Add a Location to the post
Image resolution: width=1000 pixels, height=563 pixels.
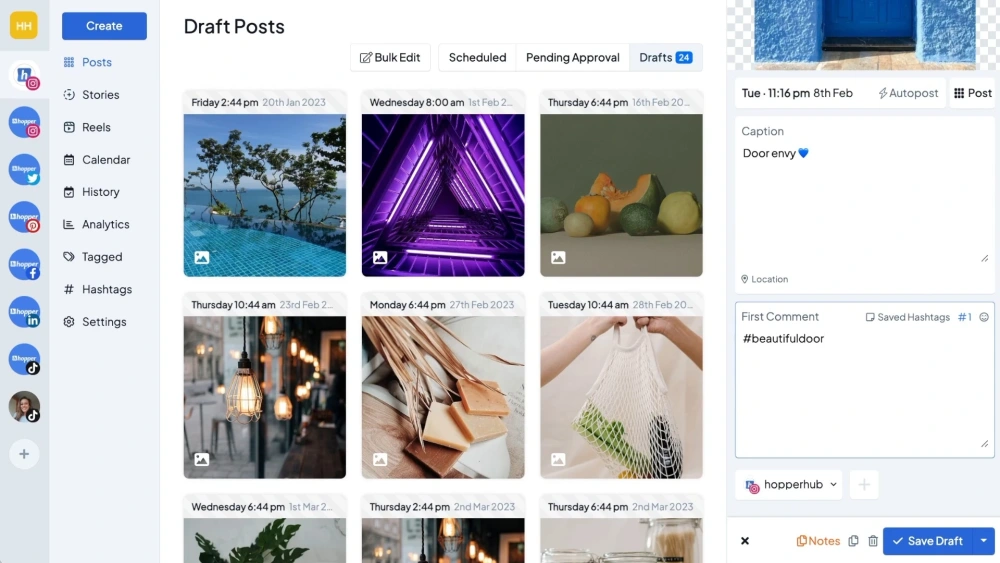click(764, 279)
